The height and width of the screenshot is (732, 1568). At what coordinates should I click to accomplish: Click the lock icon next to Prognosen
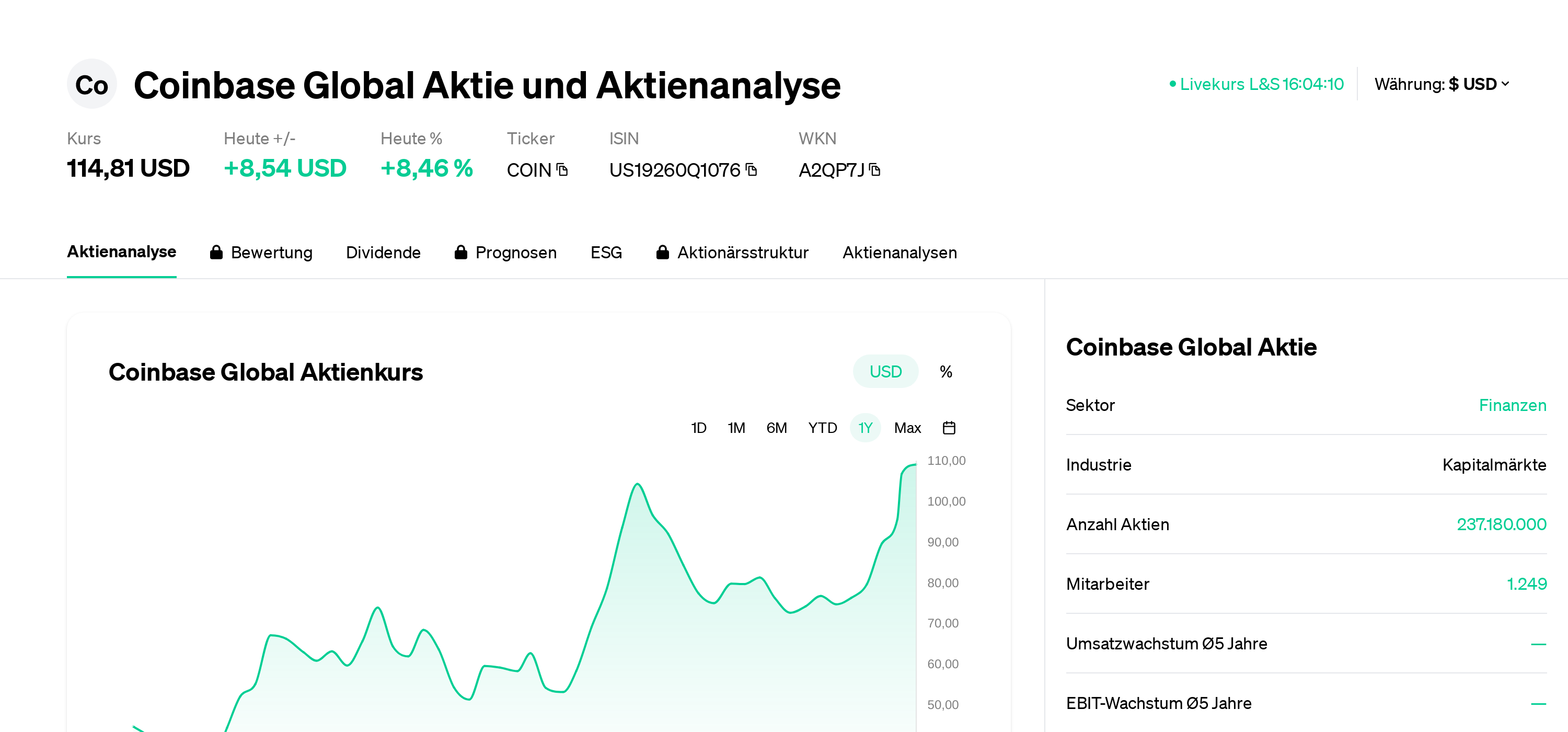coord(462,252)
